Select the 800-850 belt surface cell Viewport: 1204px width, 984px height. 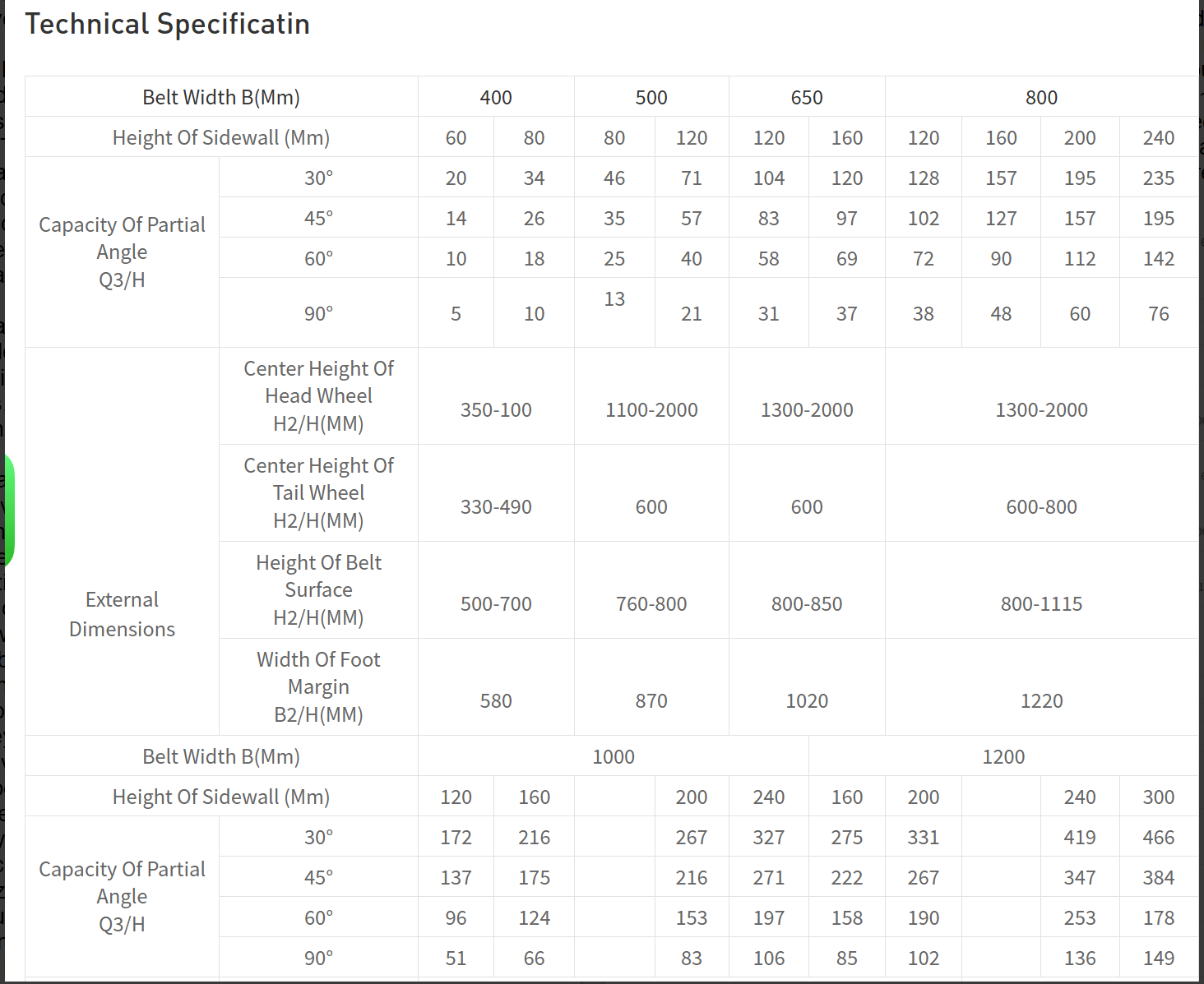(x=807, y=603)
